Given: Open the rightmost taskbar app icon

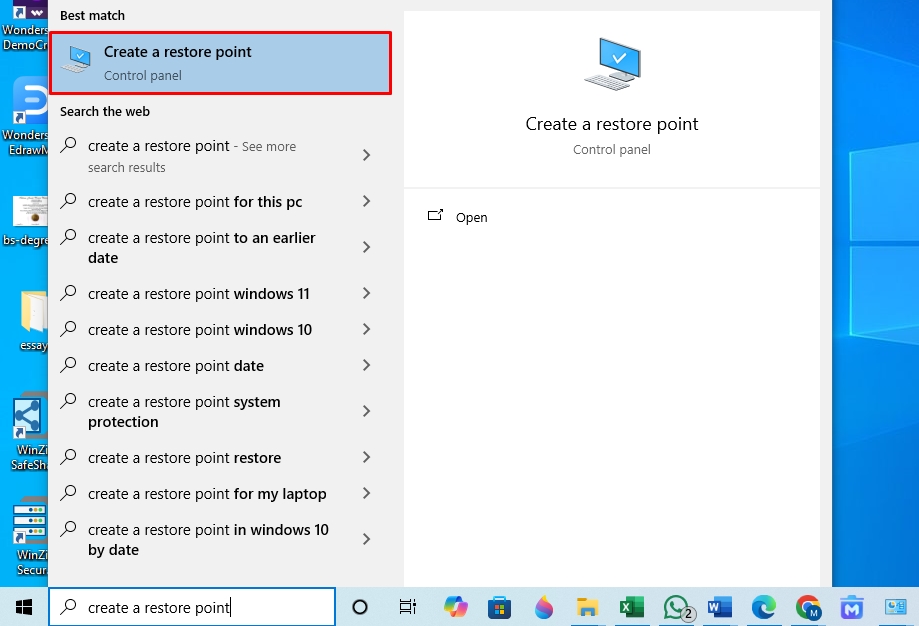Looking at the screenshot, I should pos(896,607).
